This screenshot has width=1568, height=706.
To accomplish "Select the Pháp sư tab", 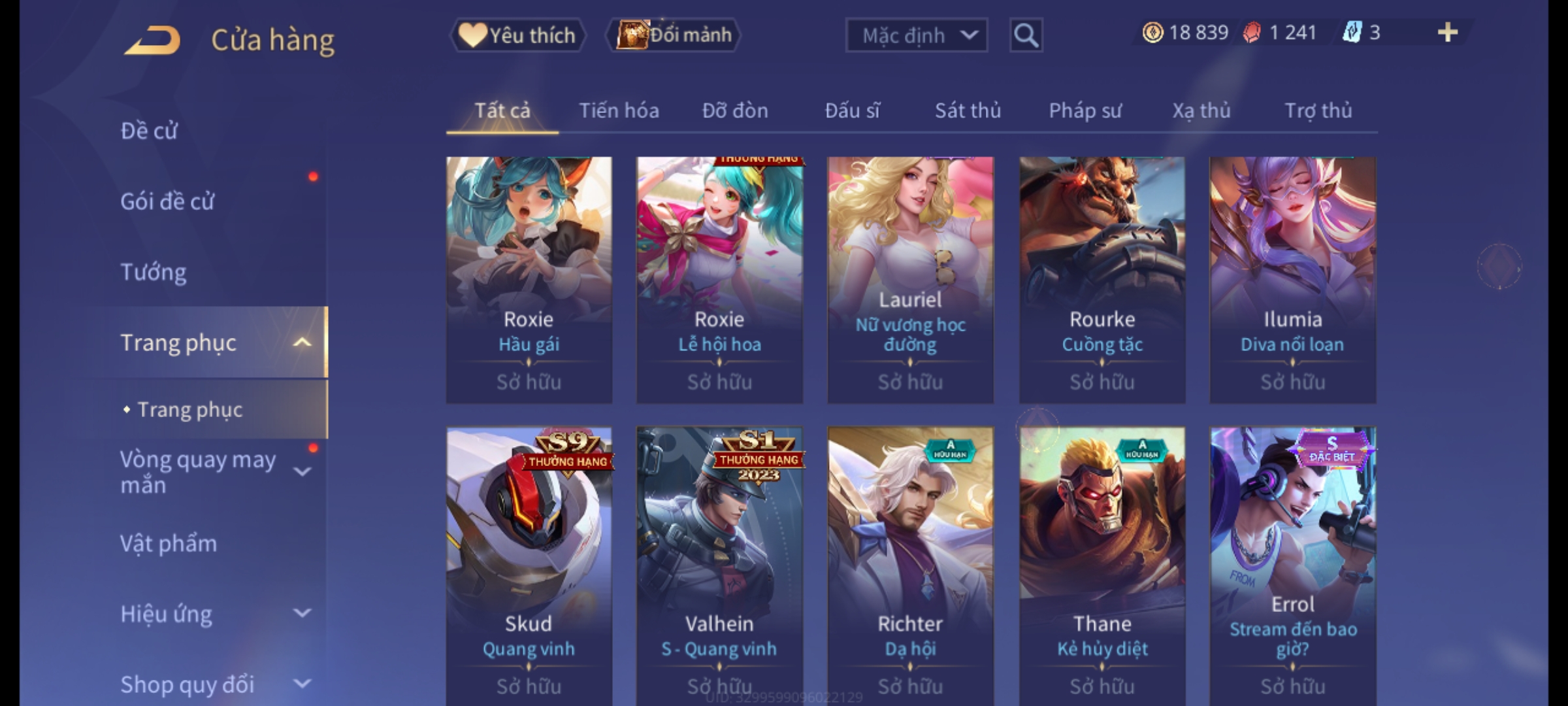I will pyautogui.click(x=1085, y=110).
